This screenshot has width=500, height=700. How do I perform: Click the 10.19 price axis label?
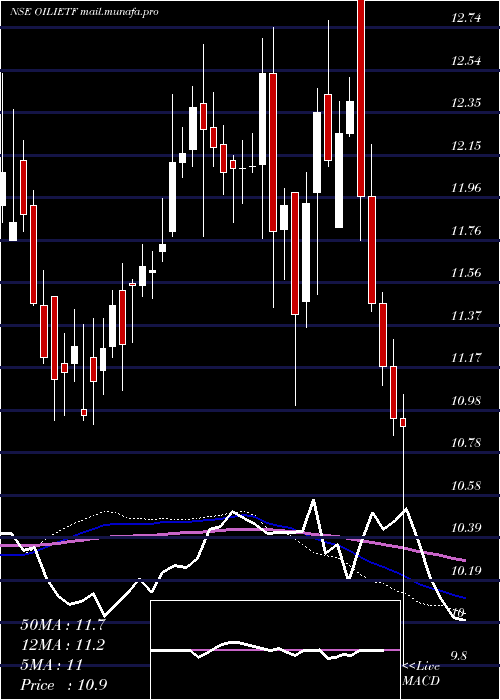point(465,571)
